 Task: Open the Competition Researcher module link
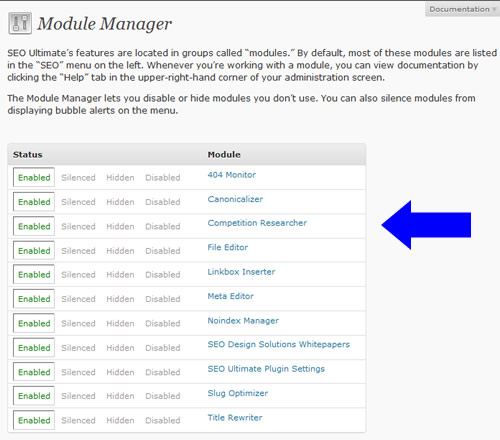(x=257, y=223)
